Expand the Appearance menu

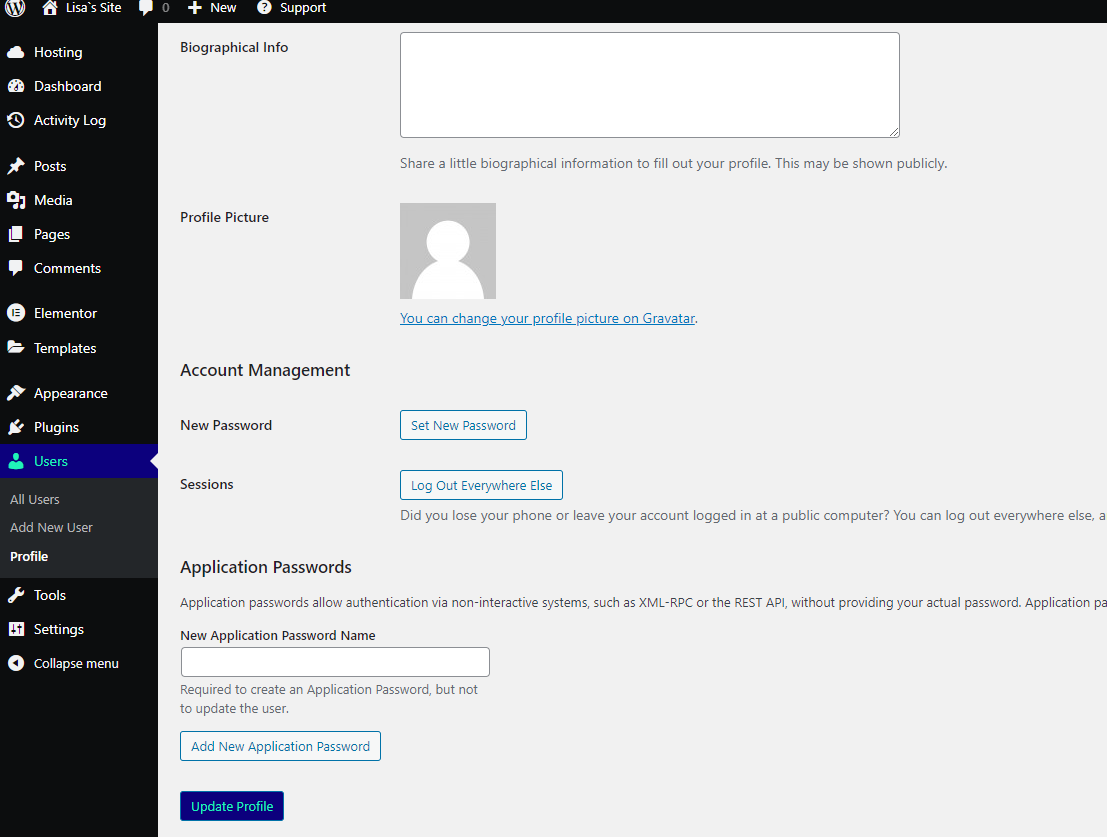click(71, 393)
